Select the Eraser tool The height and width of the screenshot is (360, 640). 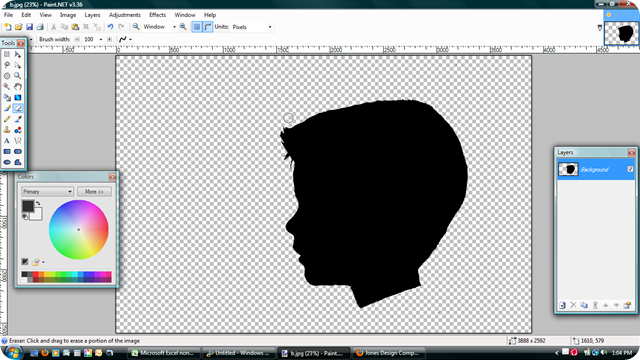[x=18, y=108]
